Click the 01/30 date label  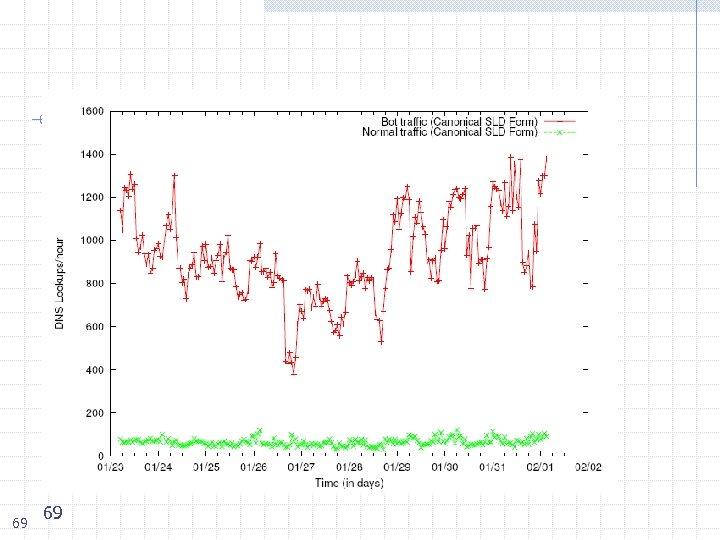coord(444,467)
